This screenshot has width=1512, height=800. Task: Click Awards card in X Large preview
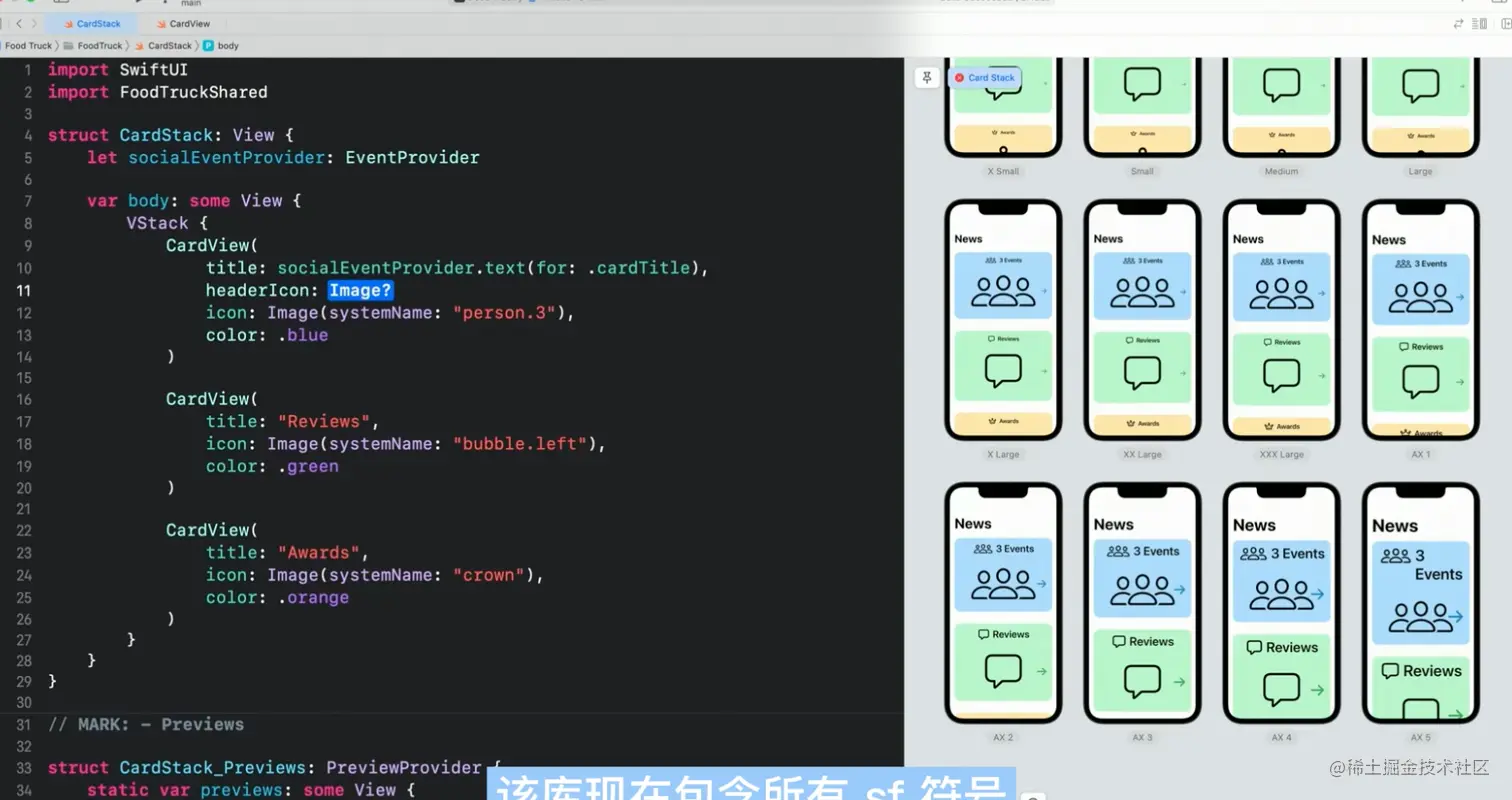tap(1003, 423)
